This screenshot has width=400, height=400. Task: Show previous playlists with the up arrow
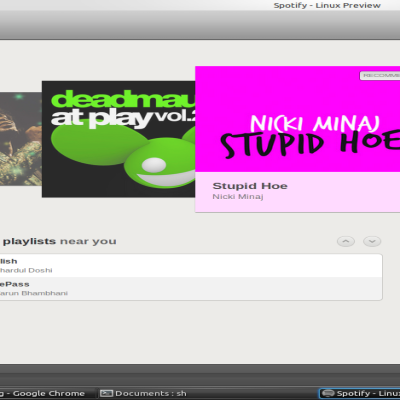[x=346, y=241]
